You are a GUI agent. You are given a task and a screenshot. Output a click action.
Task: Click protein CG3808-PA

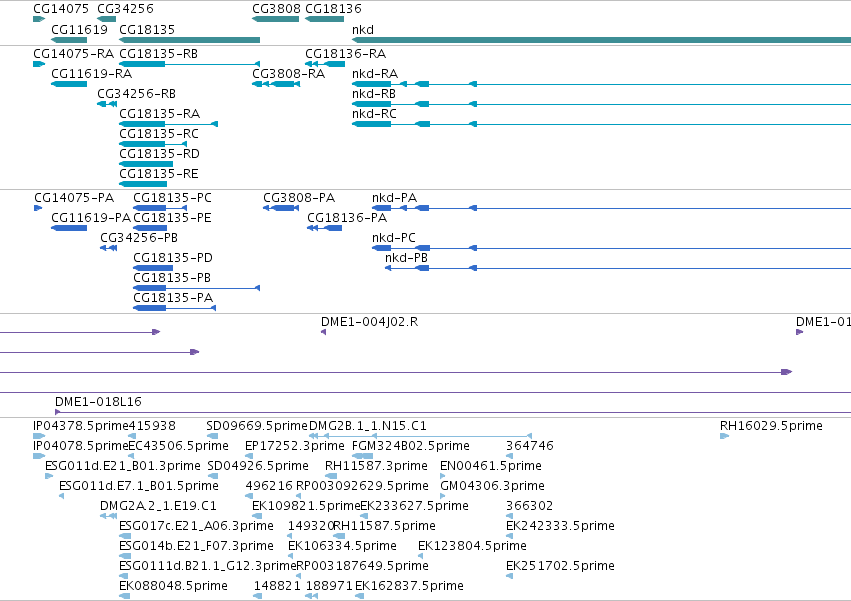pos(281,208)
